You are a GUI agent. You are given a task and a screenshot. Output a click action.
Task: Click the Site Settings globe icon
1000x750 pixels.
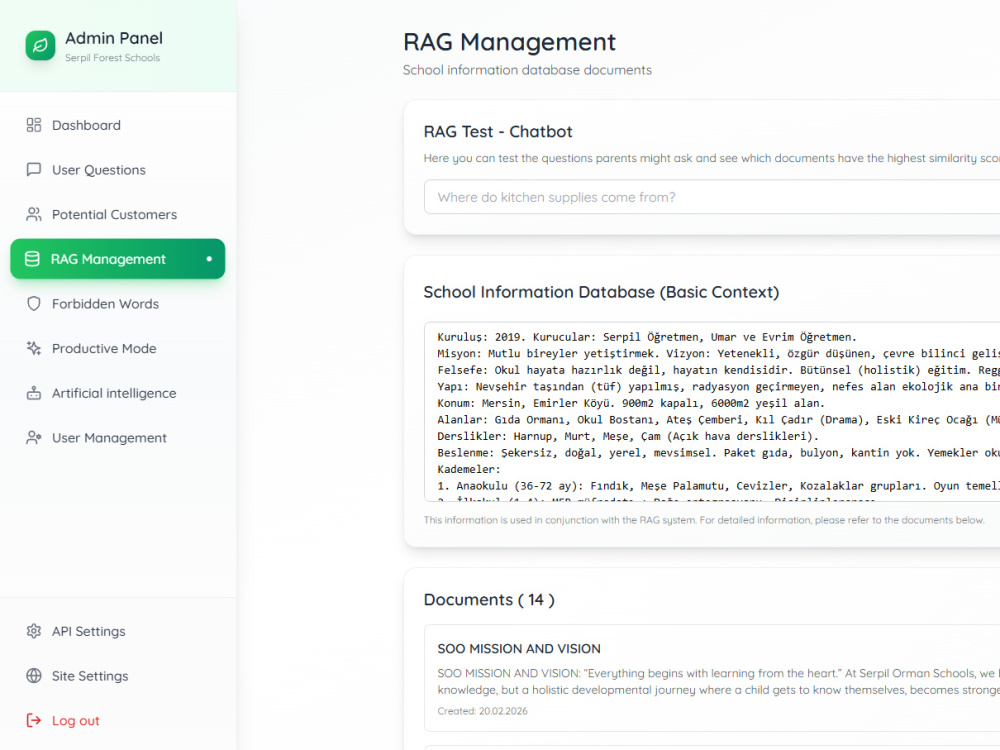pos(34,676)
